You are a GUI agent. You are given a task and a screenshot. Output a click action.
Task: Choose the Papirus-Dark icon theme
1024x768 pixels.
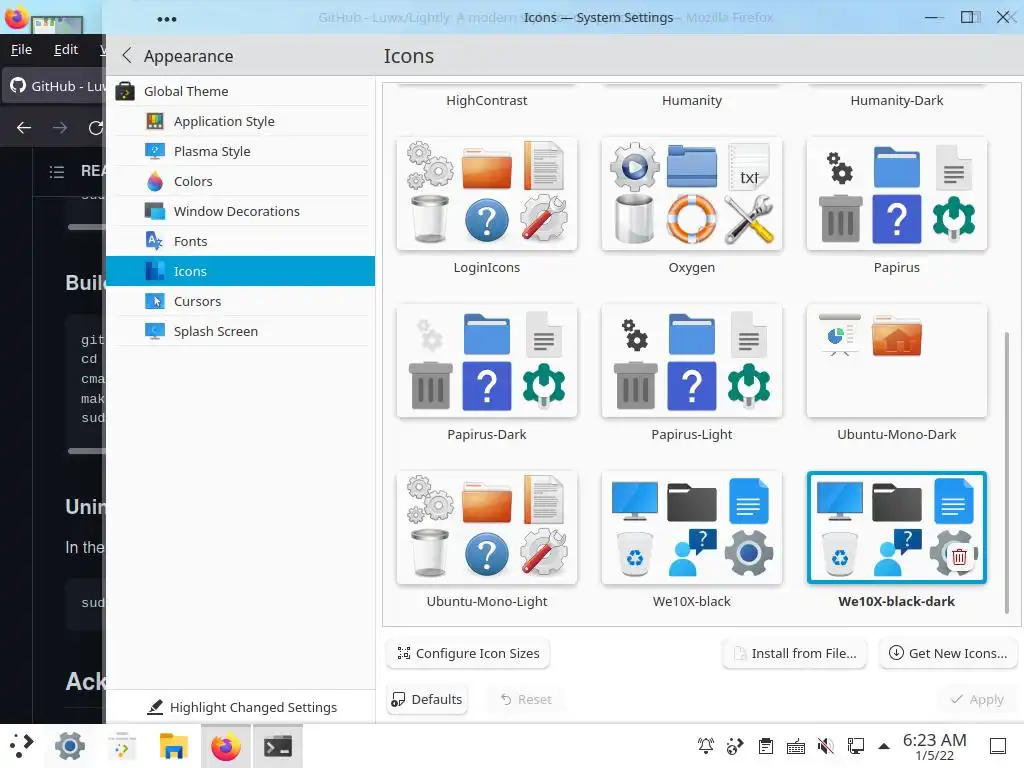[x=487, y=360]
